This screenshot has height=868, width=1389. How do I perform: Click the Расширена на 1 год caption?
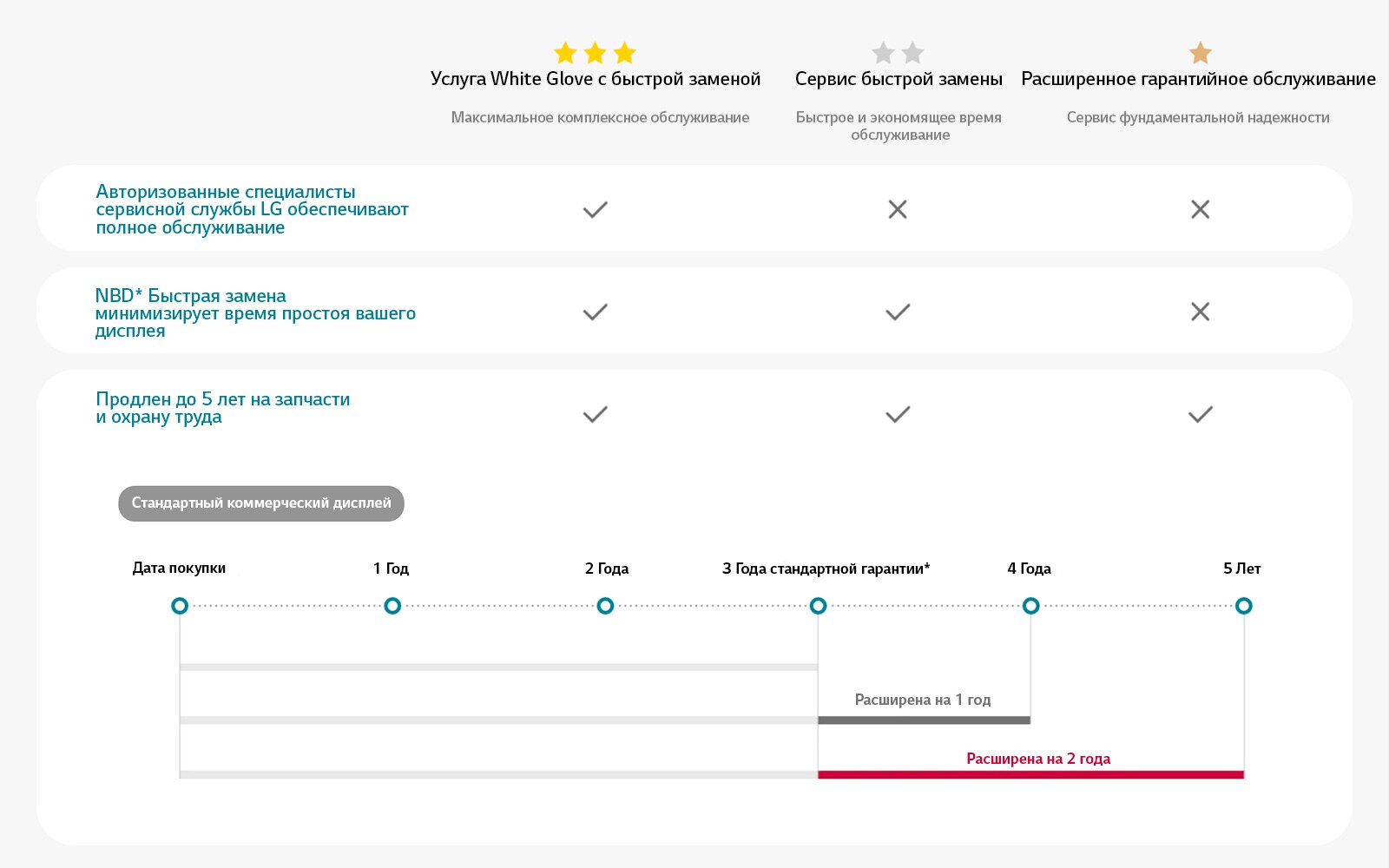(x=923, y=700)
